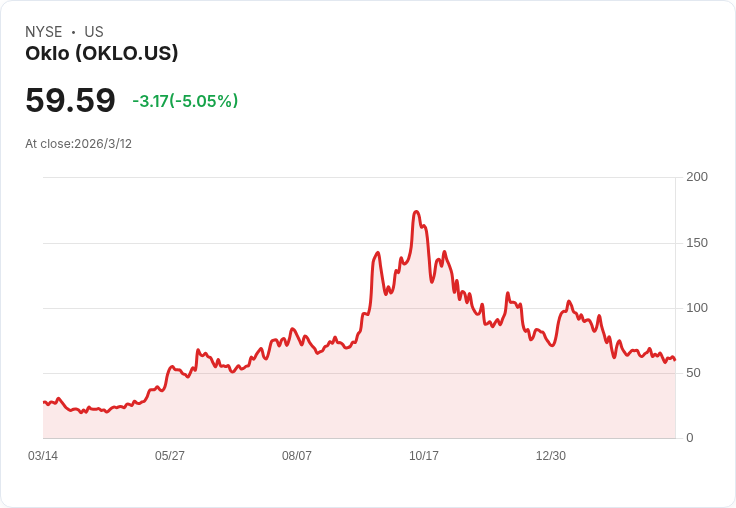736x508 pixels.
Task: Click the line's rightmost end point
Action: point(675,360)
